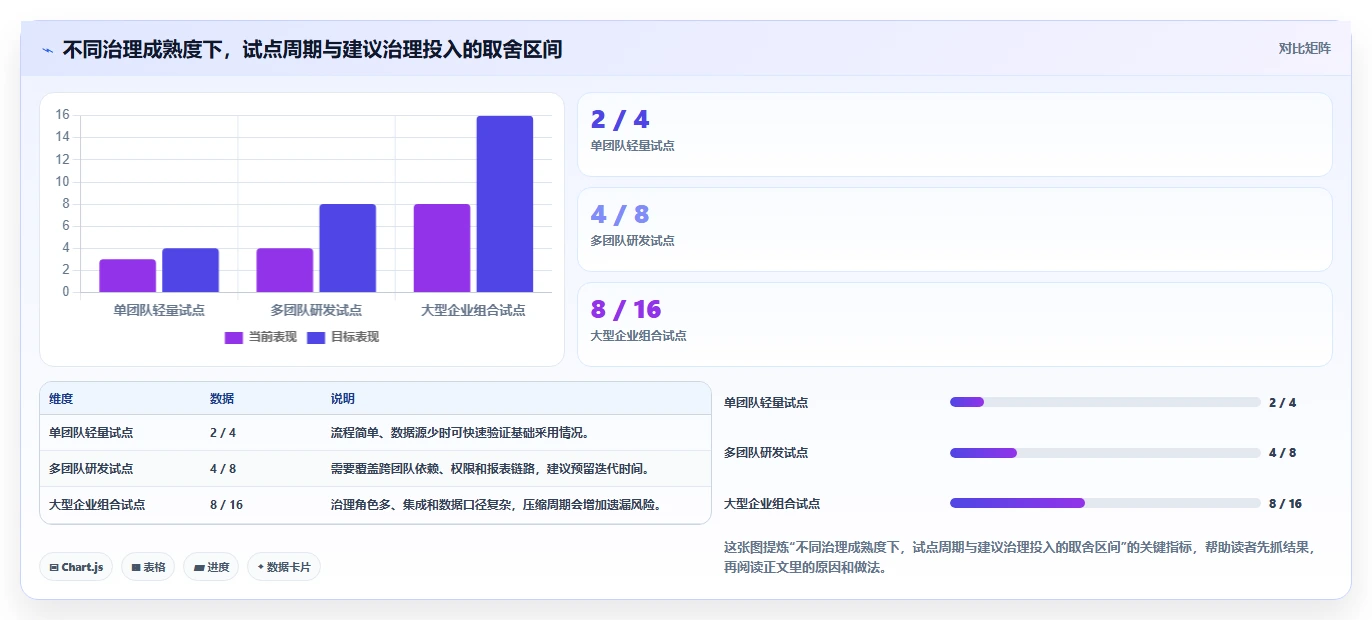Click the 大型企业组合试点 label in progress list
This screenshot has height=620, width=1372.
(x=772, y=504)
